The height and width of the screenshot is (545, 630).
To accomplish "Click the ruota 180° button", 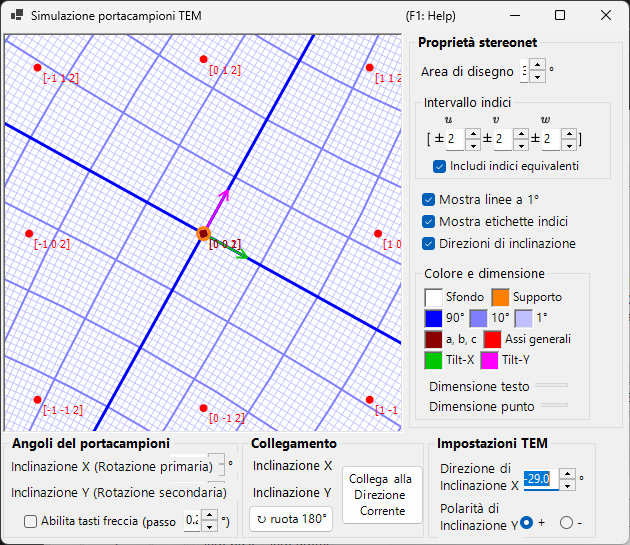I will click(291, 519).
